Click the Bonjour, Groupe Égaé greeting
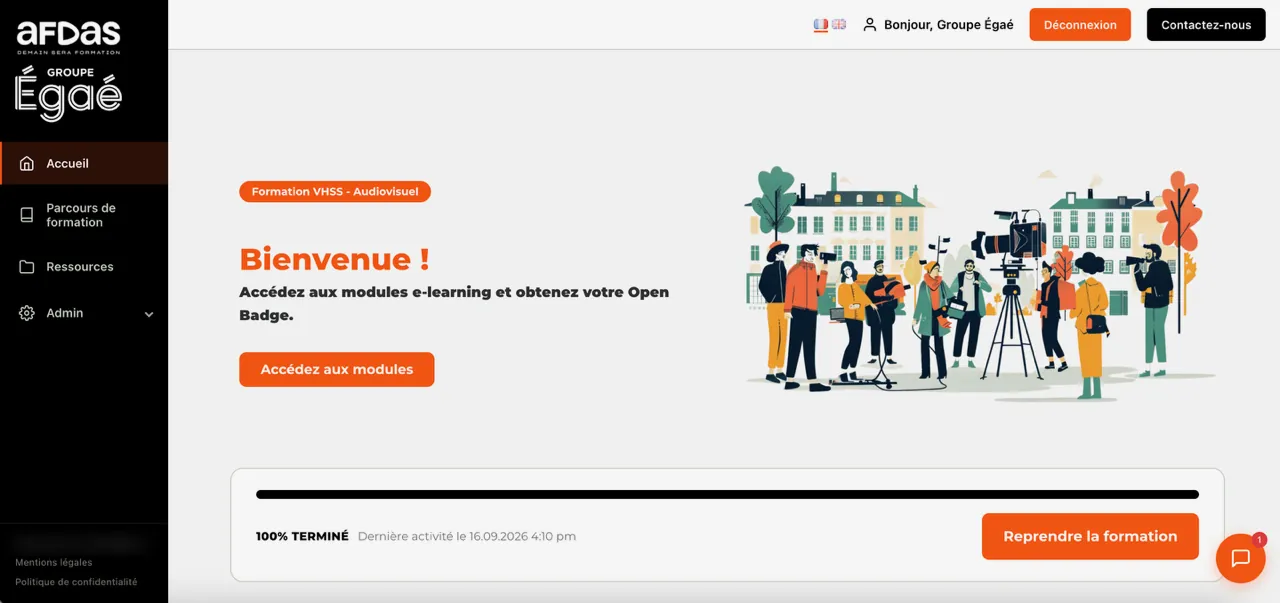The image size is (1280, 603). (949, 25)
